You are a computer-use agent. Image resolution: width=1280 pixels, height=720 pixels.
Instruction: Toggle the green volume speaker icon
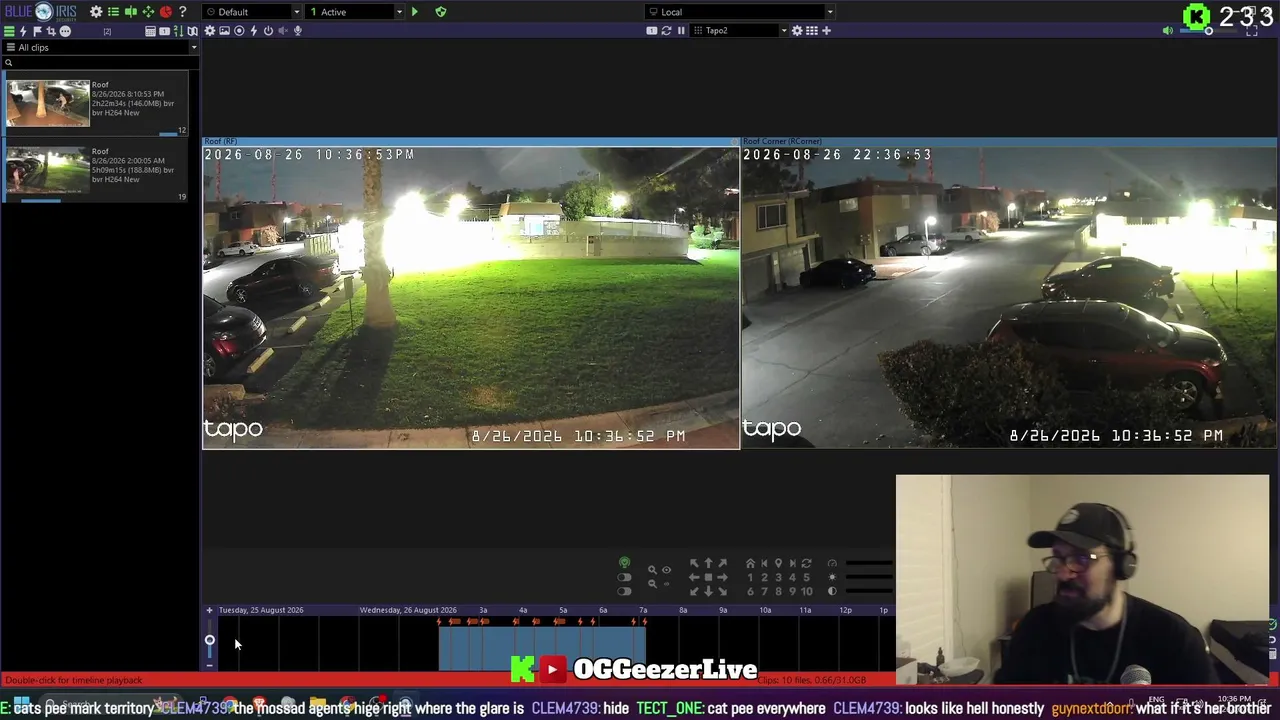click(1167, 31)
